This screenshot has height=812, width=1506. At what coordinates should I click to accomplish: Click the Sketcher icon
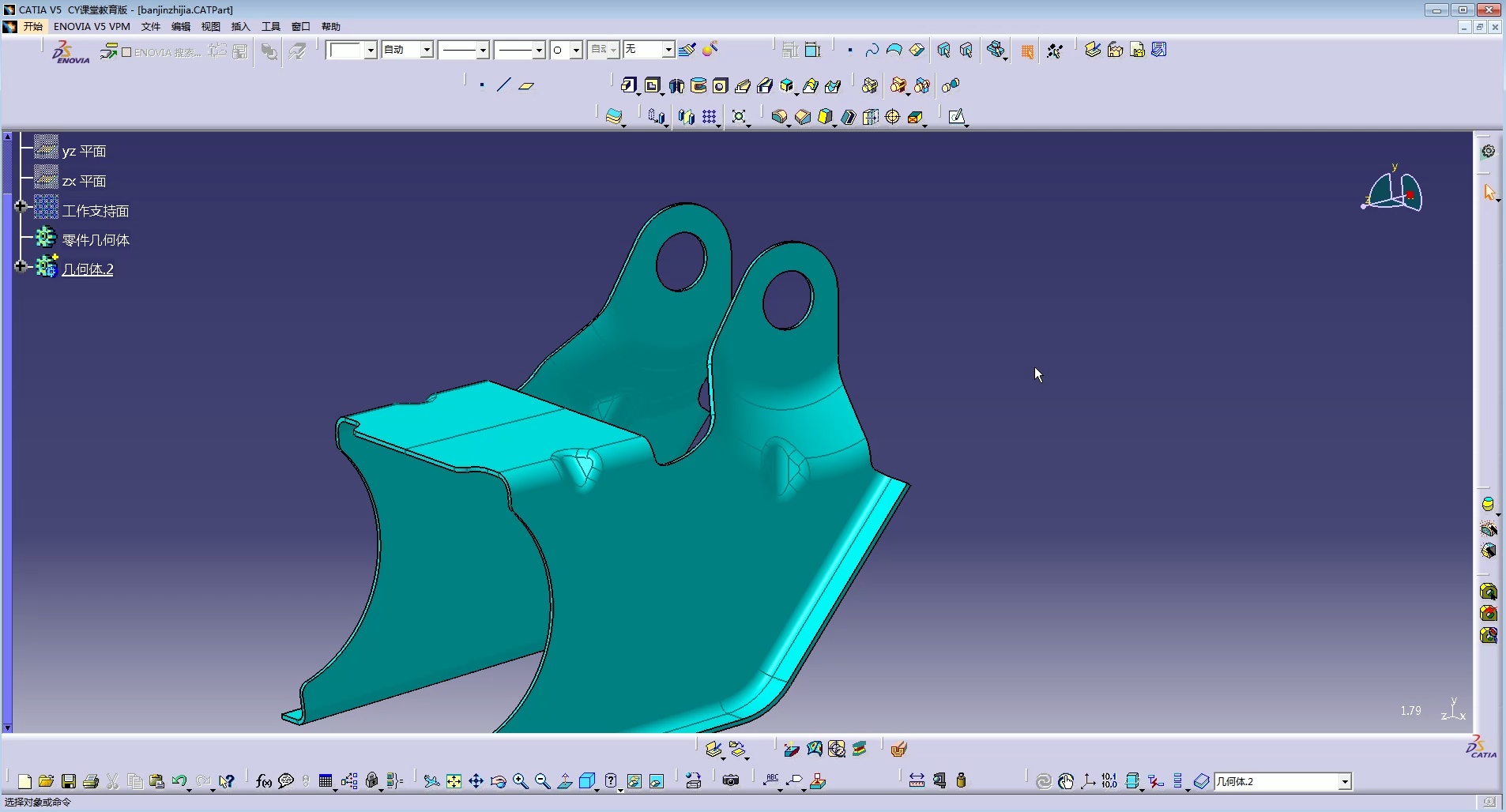pyautogui.click(x=957, y=117)
